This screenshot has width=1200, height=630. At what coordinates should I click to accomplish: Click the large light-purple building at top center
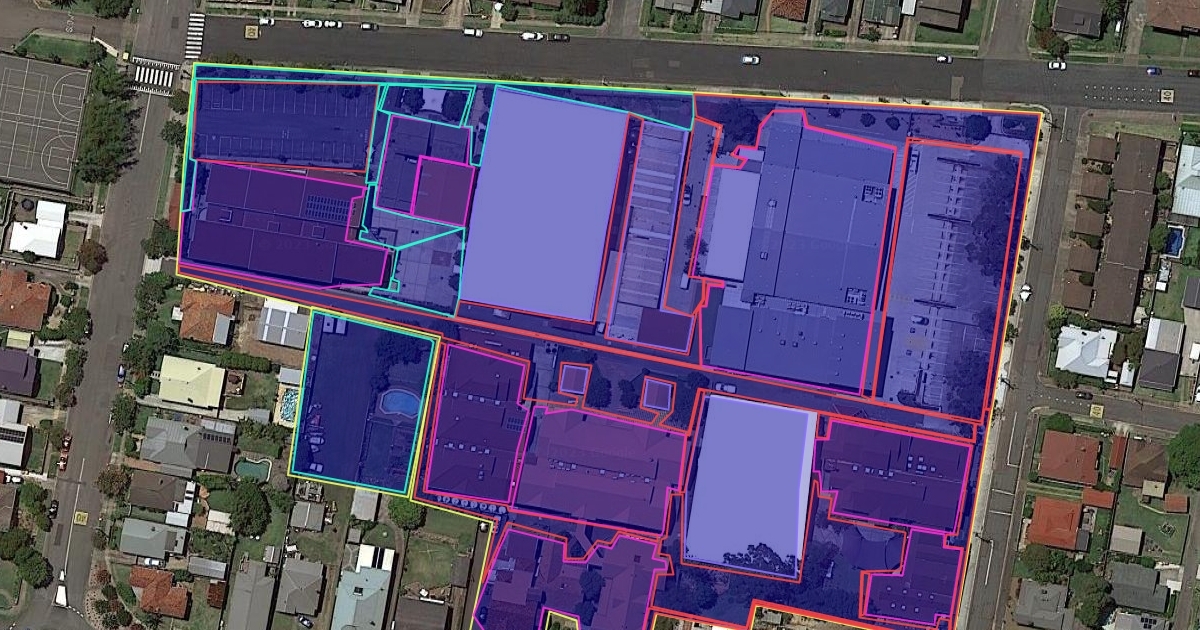pos(545,205)
